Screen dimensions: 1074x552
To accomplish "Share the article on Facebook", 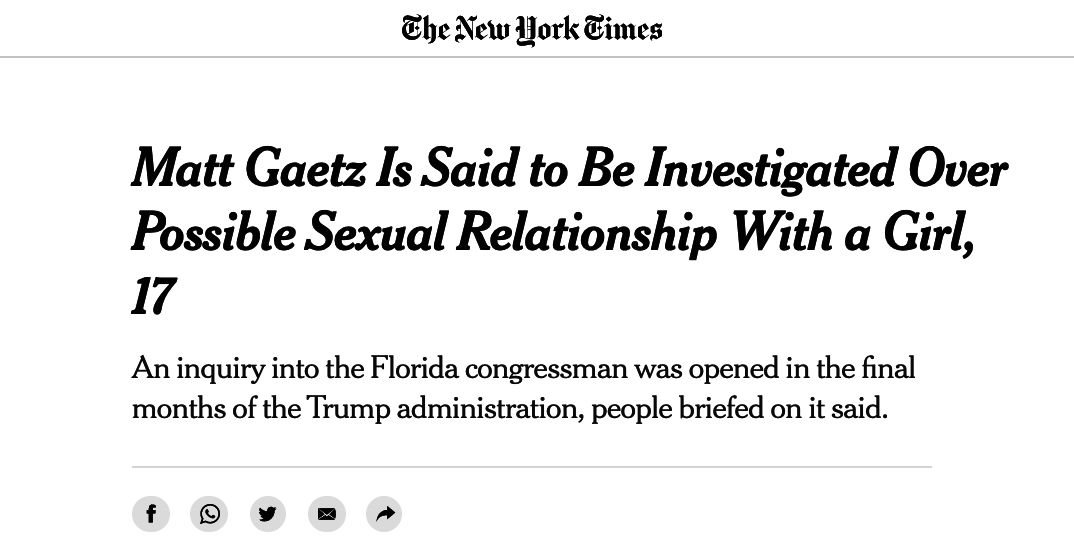I will click(151, 514).
